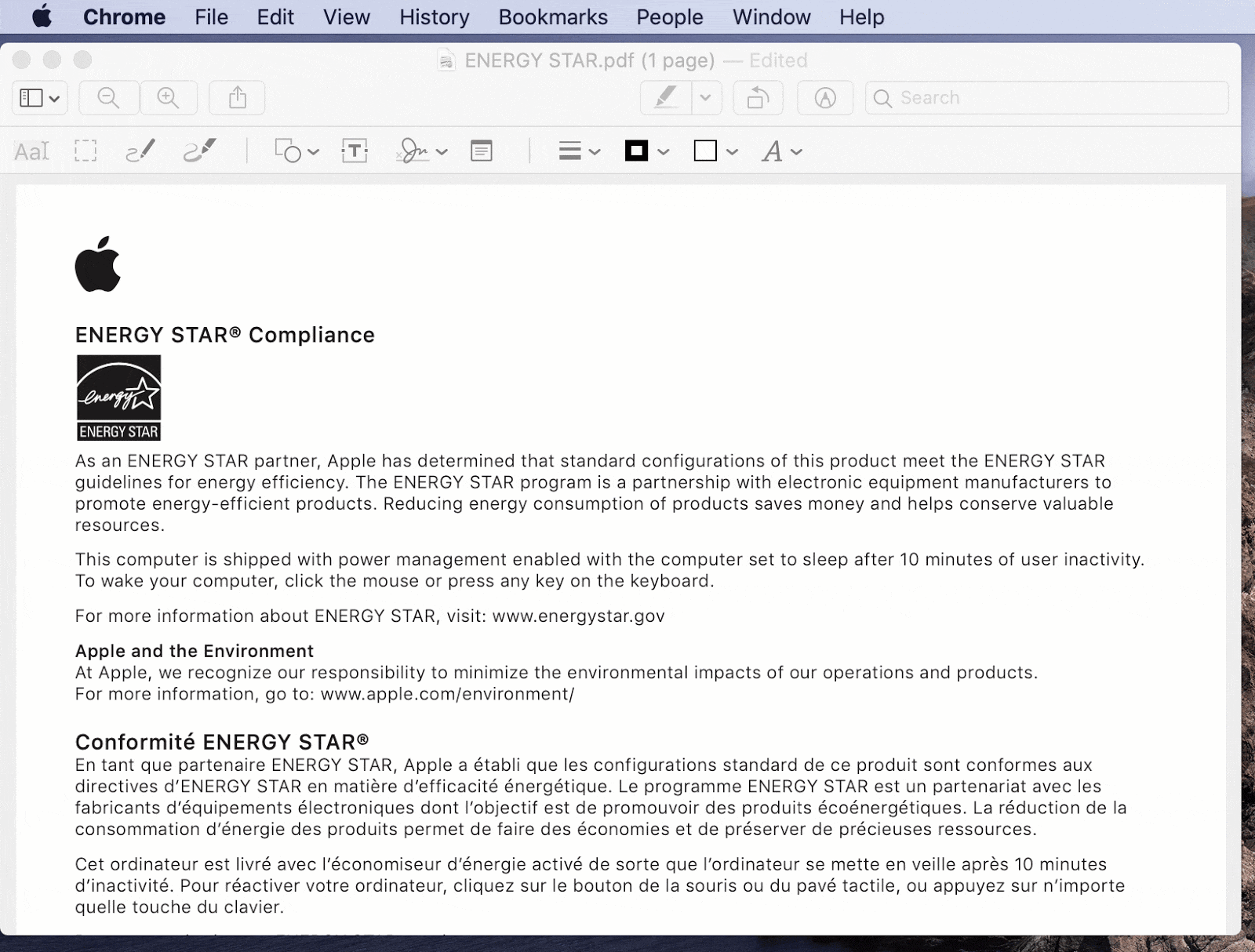Click the document proxy icon in title

(446, 60)
